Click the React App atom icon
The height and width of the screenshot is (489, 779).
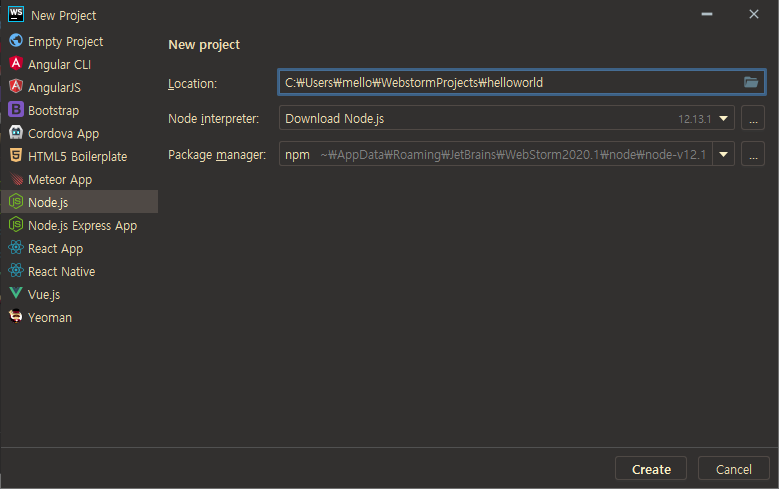[x=16, y=247]
